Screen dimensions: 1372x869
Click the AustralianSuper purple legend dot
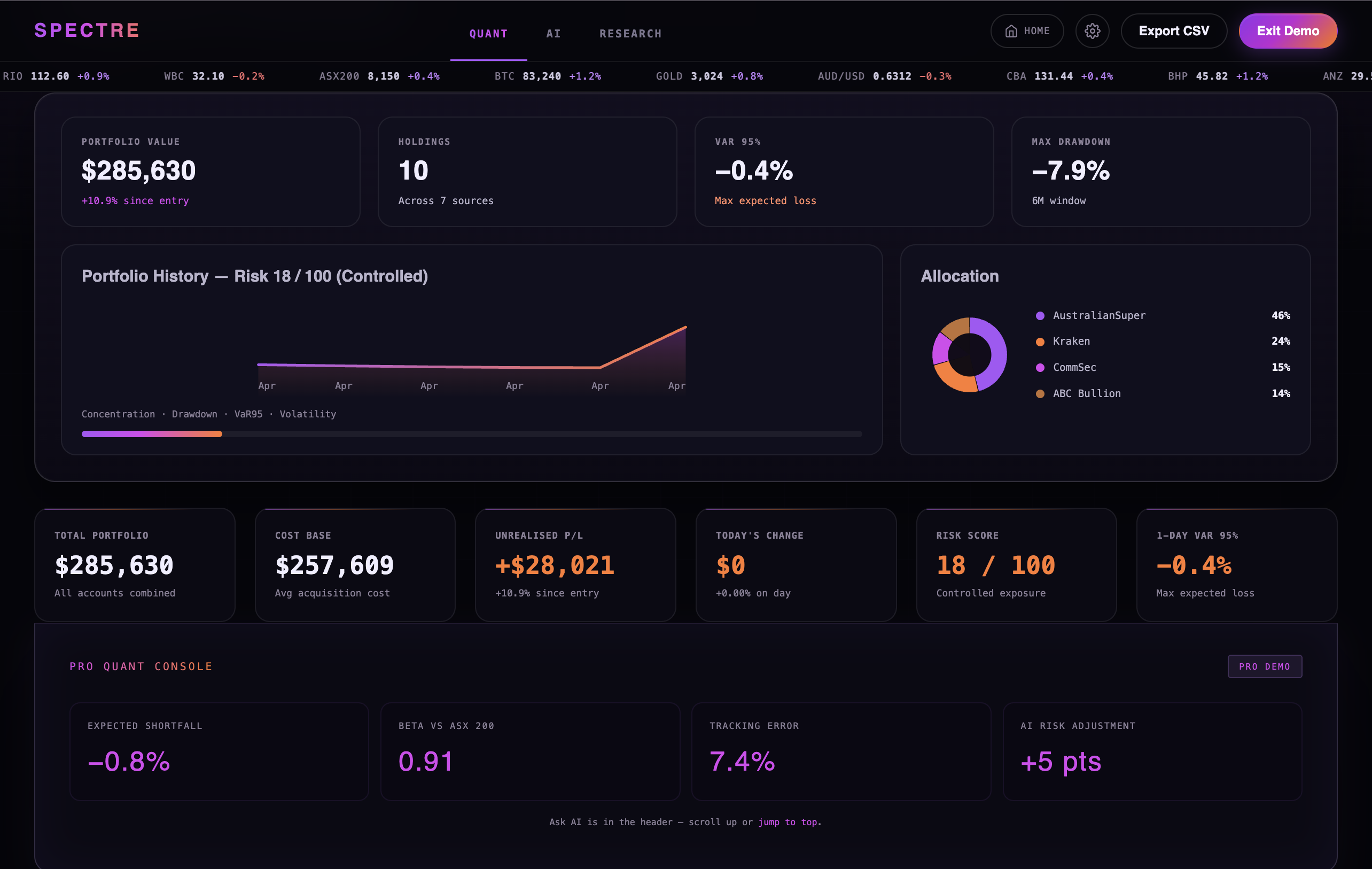coord(1040,316)
